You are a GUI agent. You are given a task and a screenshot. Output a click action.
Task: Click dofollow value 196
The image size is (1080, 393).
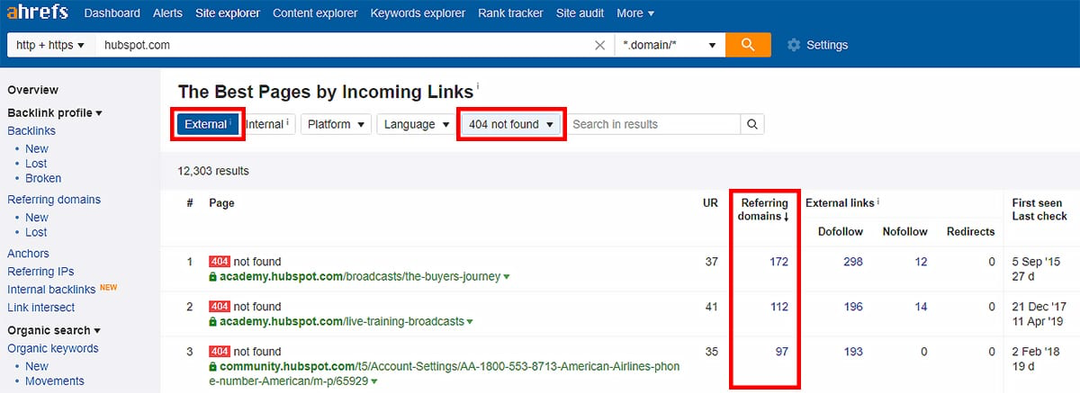[x=853, y=307]
